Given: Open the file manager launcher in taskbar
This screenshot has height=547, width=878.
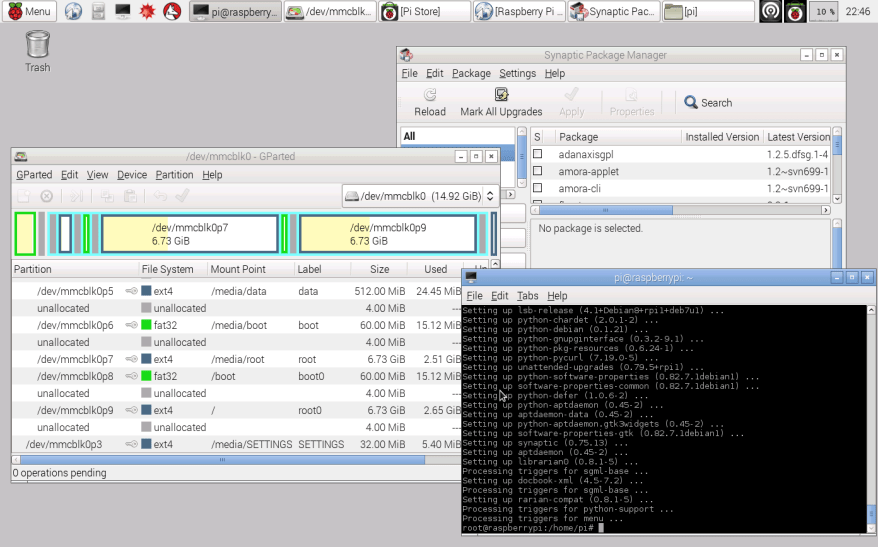Looking at the screenshot, I should (x=98, y=11).
